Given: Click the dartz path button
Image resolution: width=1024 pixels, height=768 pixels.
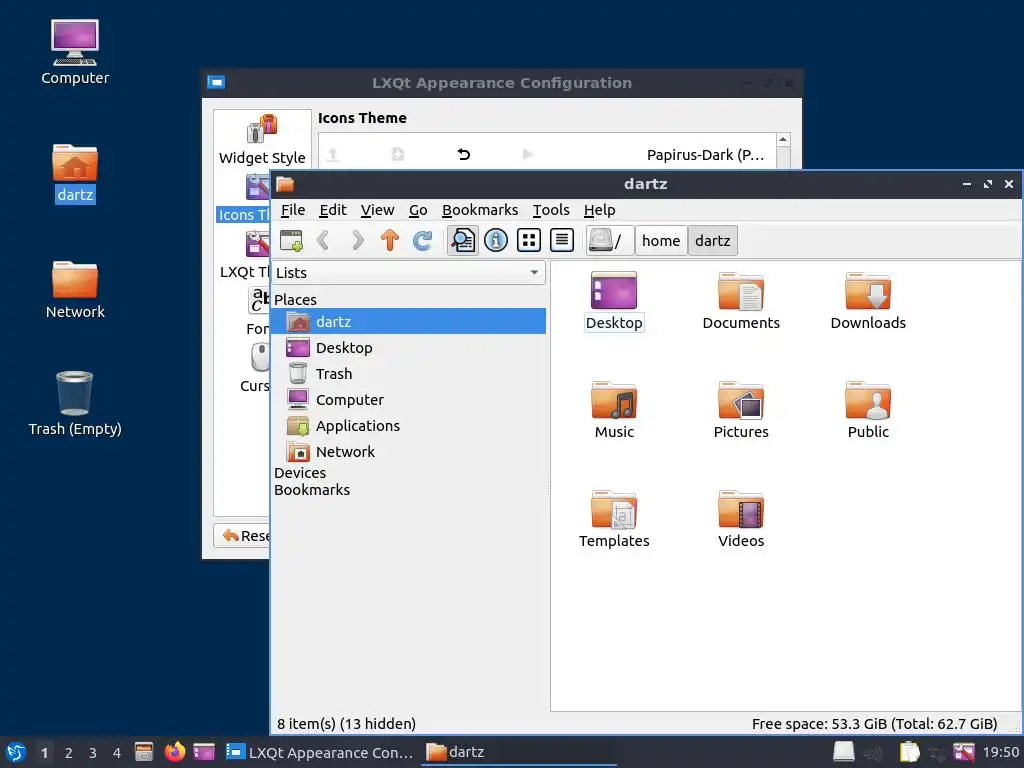Looking at the screenshot, I should [712, 240].
